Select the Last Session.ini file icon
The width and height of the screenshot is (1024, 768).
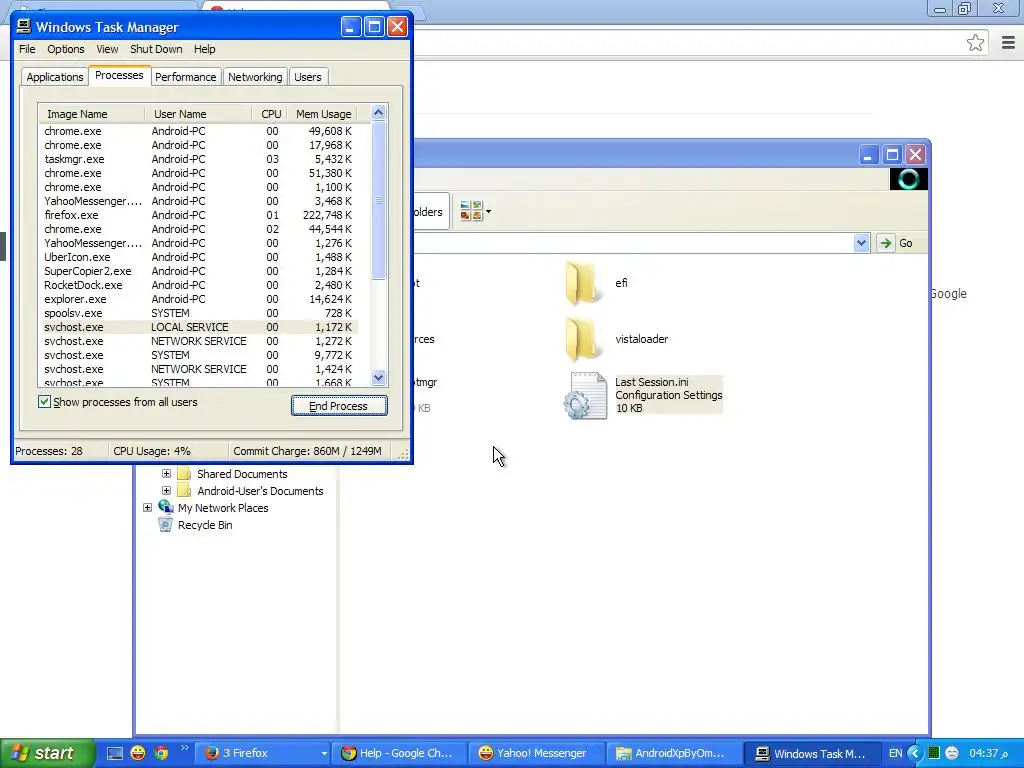point(585,396)
